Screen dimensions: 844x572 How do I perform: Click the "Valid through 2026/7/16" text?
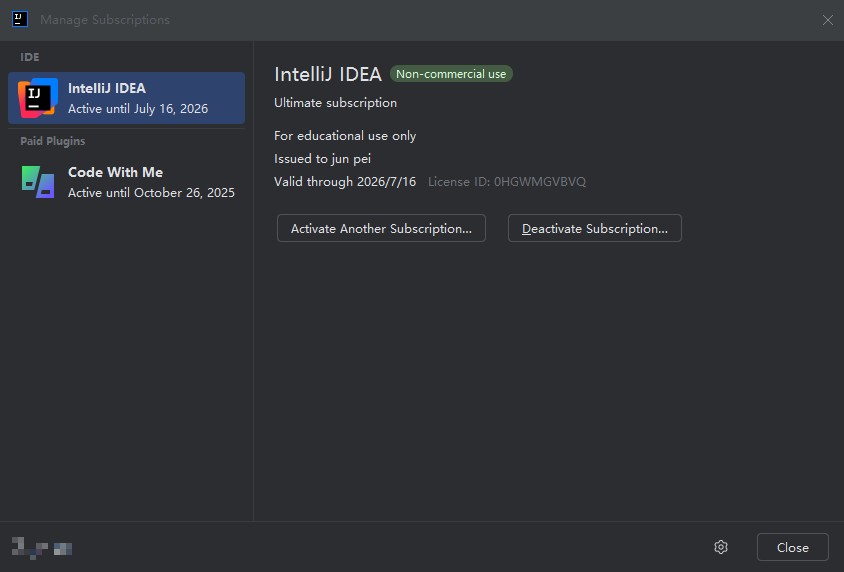click(345, 182)
